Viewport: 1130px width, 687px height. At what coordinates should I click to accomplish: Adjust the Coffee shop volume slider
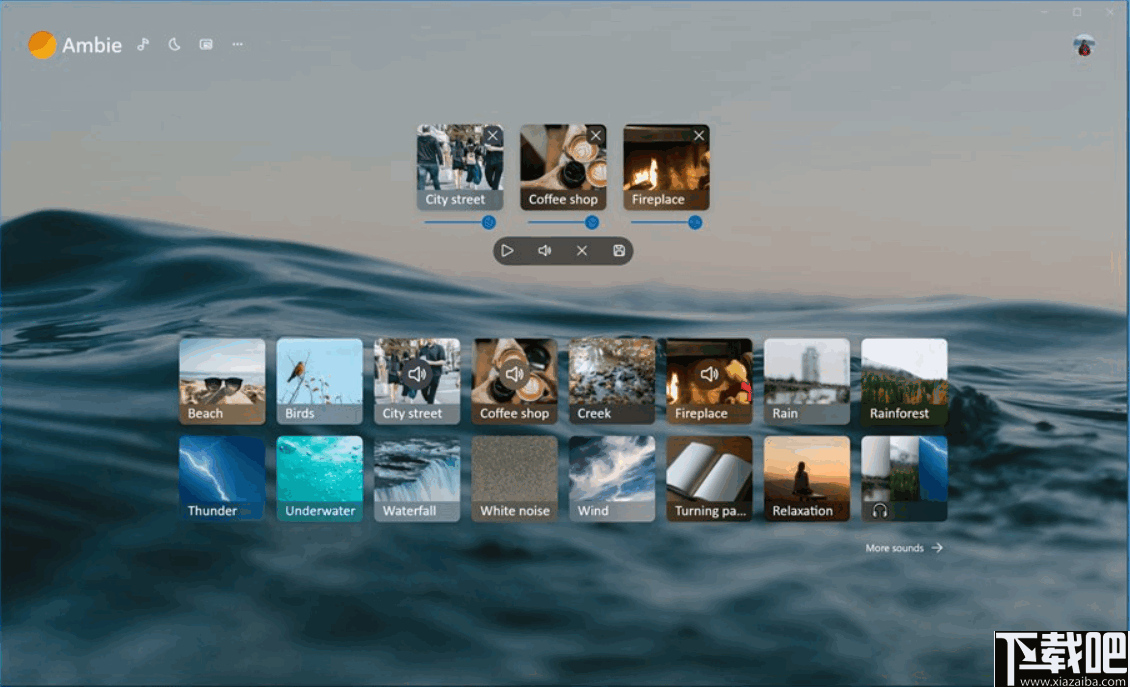coord(563,222)
